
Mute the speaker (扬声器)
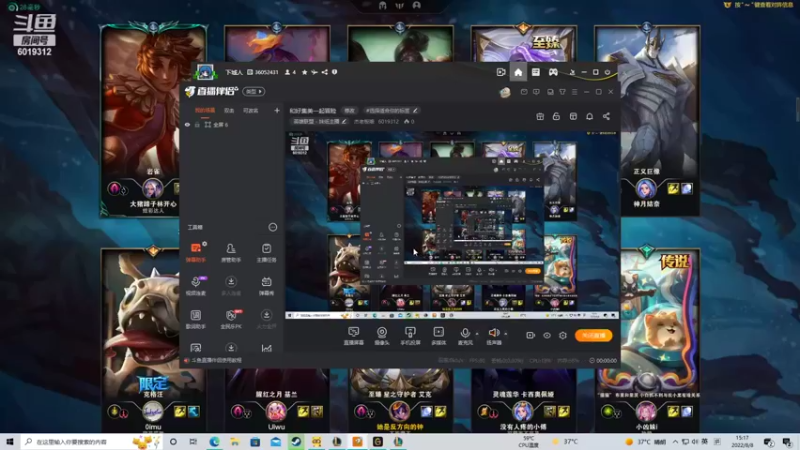493,336
